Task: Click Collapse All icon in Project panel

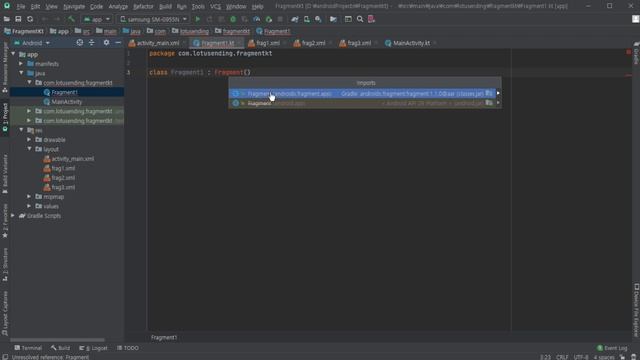Action: tap(91, 42)
